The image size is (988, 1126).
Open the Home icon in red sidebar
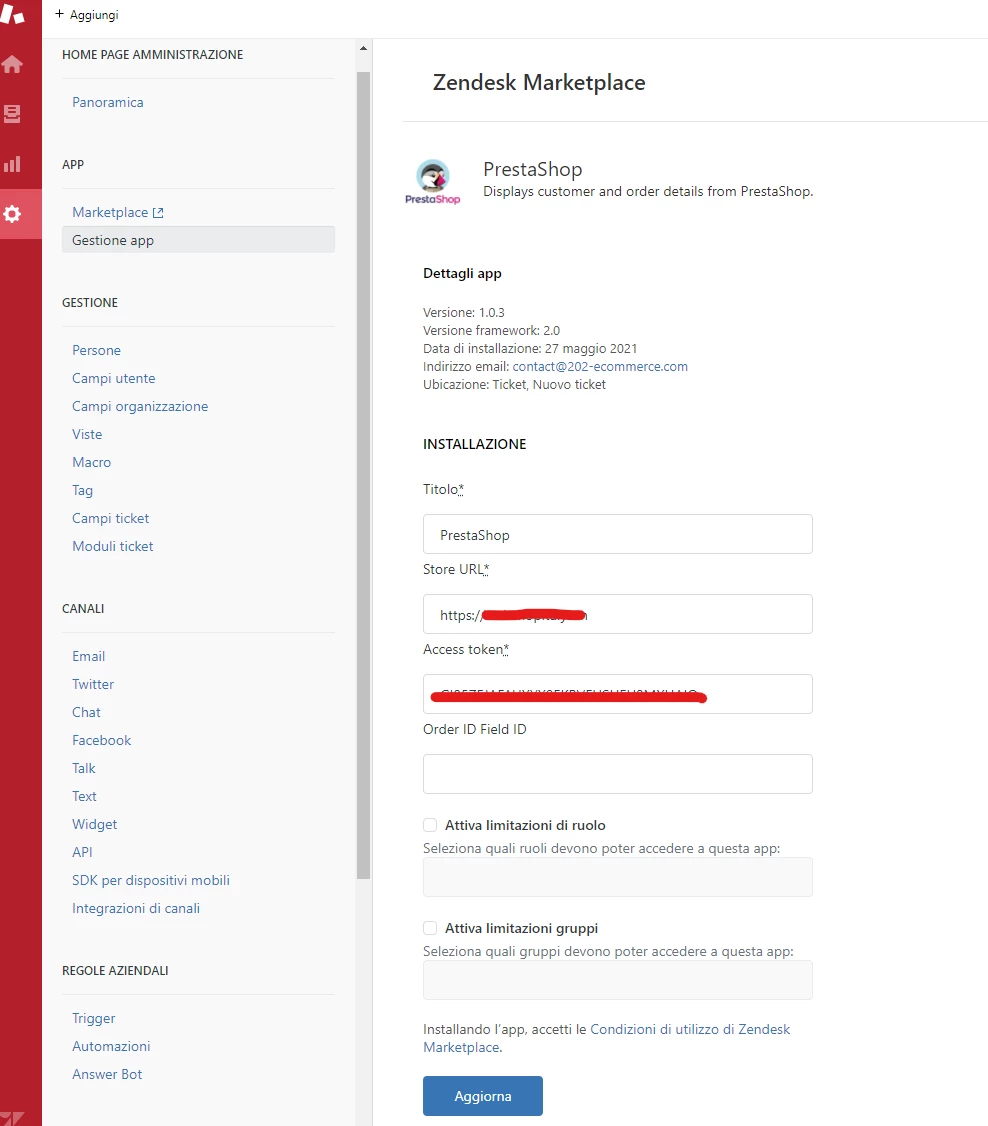pos(12,64)
